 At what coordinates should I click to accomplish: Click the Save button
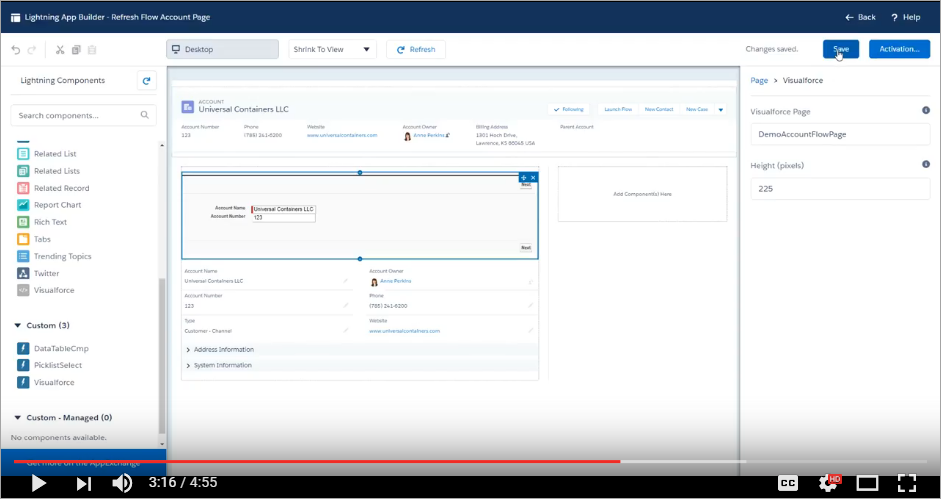pos(841,49)
